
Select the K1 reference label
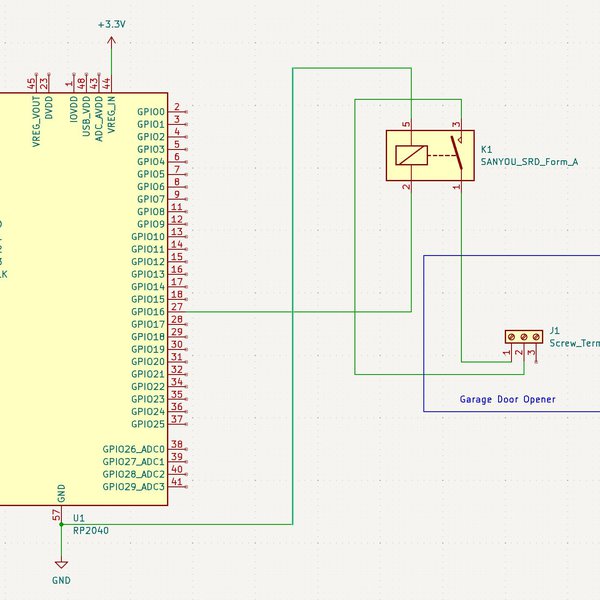[x=486, y=149]
